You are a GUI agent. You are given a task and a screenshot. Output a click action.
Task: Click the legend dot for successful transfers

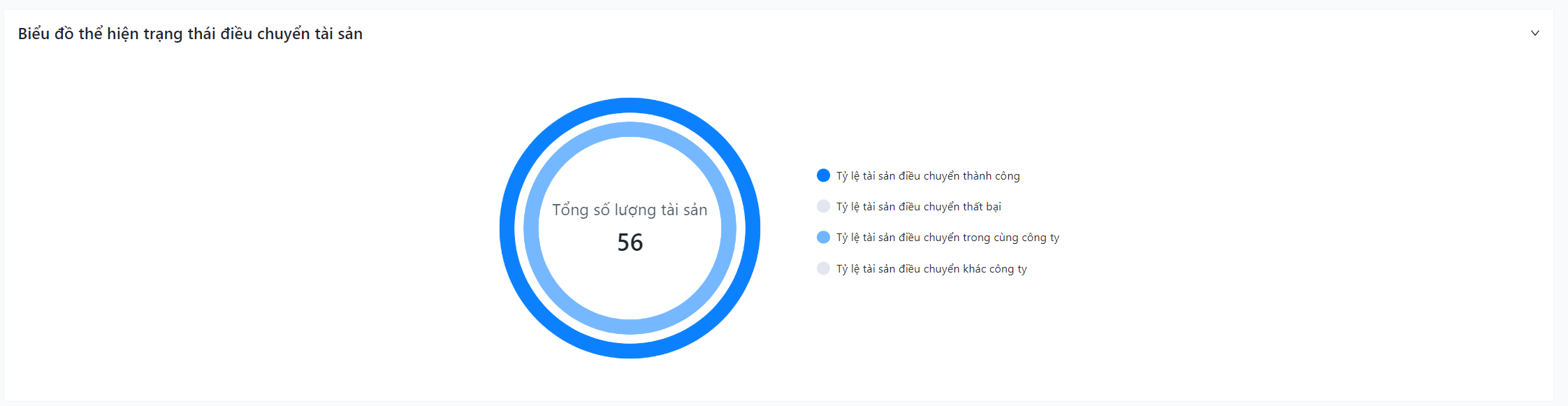823,175
